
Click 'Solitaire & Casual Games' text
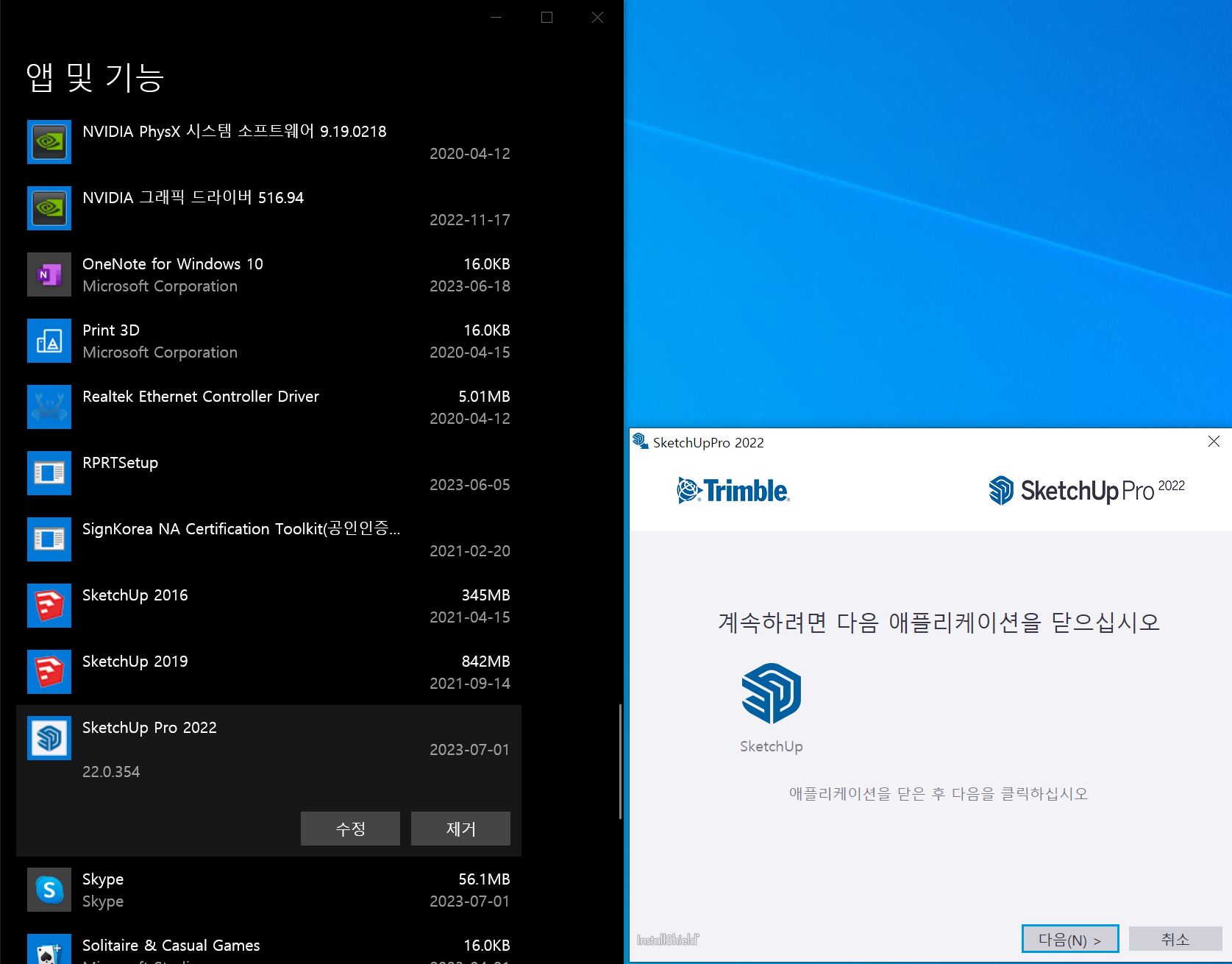click(171, 945)
